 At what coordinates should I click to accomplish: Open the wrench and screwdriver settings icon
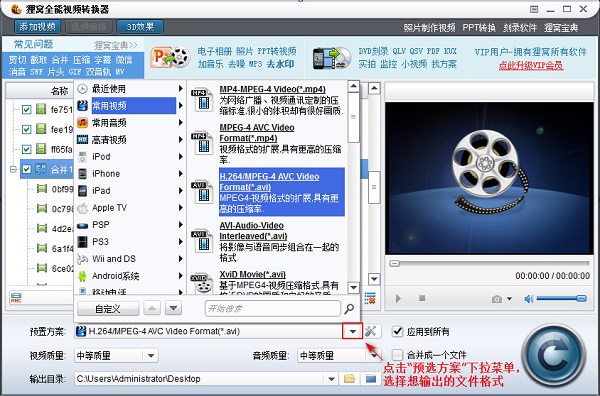371,331
